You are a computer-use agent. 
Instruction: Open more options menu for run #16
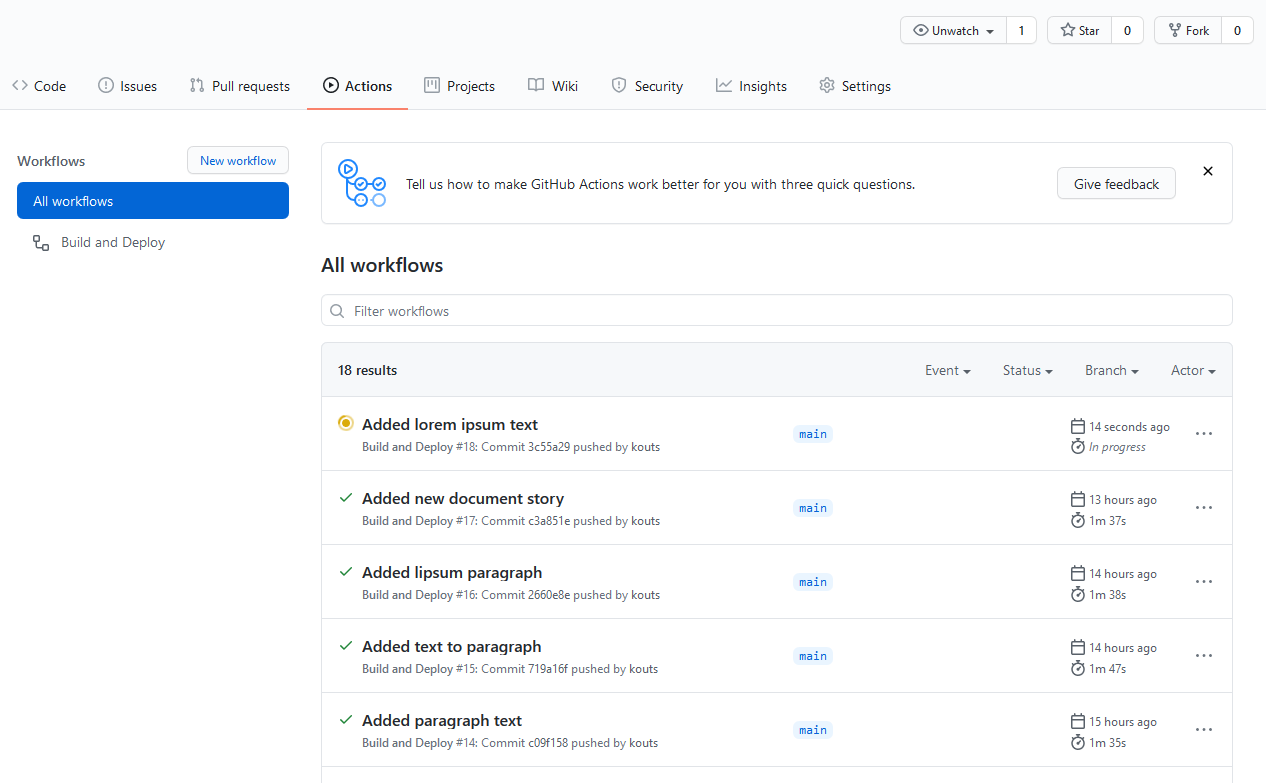pos(1204,582)
